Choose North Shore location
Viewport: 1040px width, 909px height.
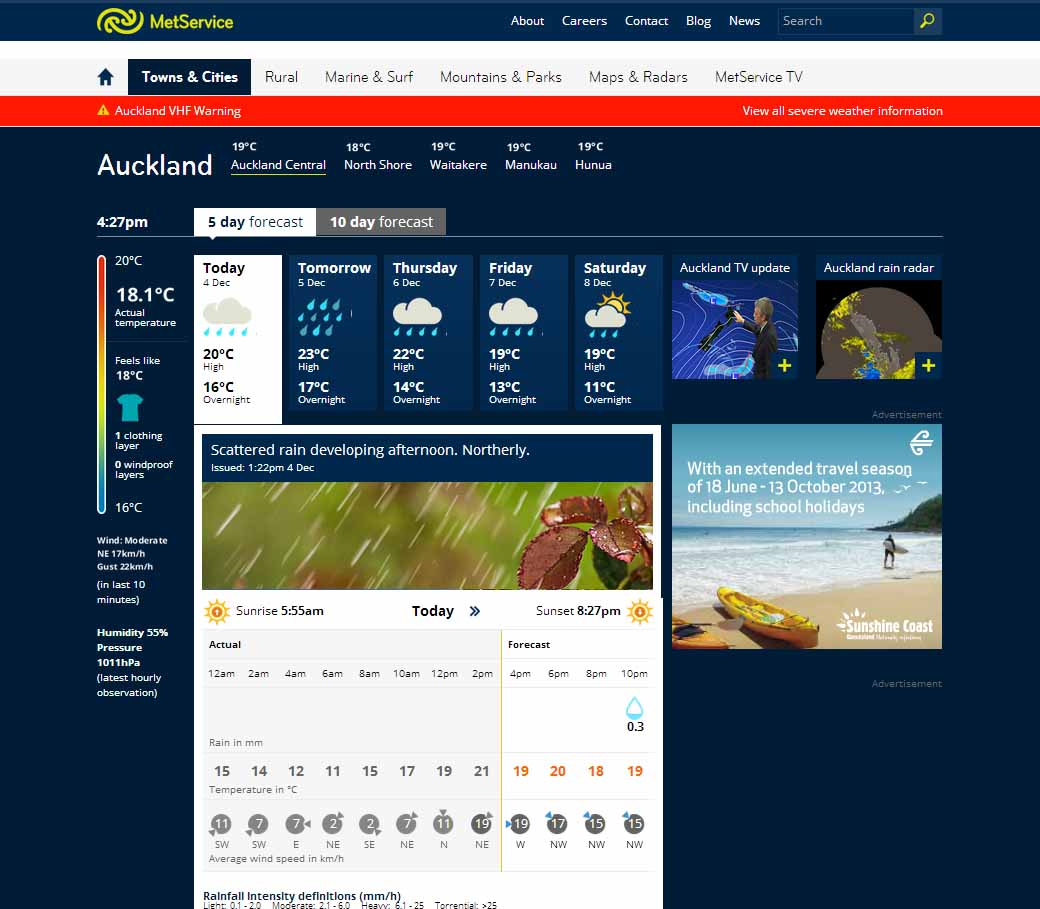377,165
